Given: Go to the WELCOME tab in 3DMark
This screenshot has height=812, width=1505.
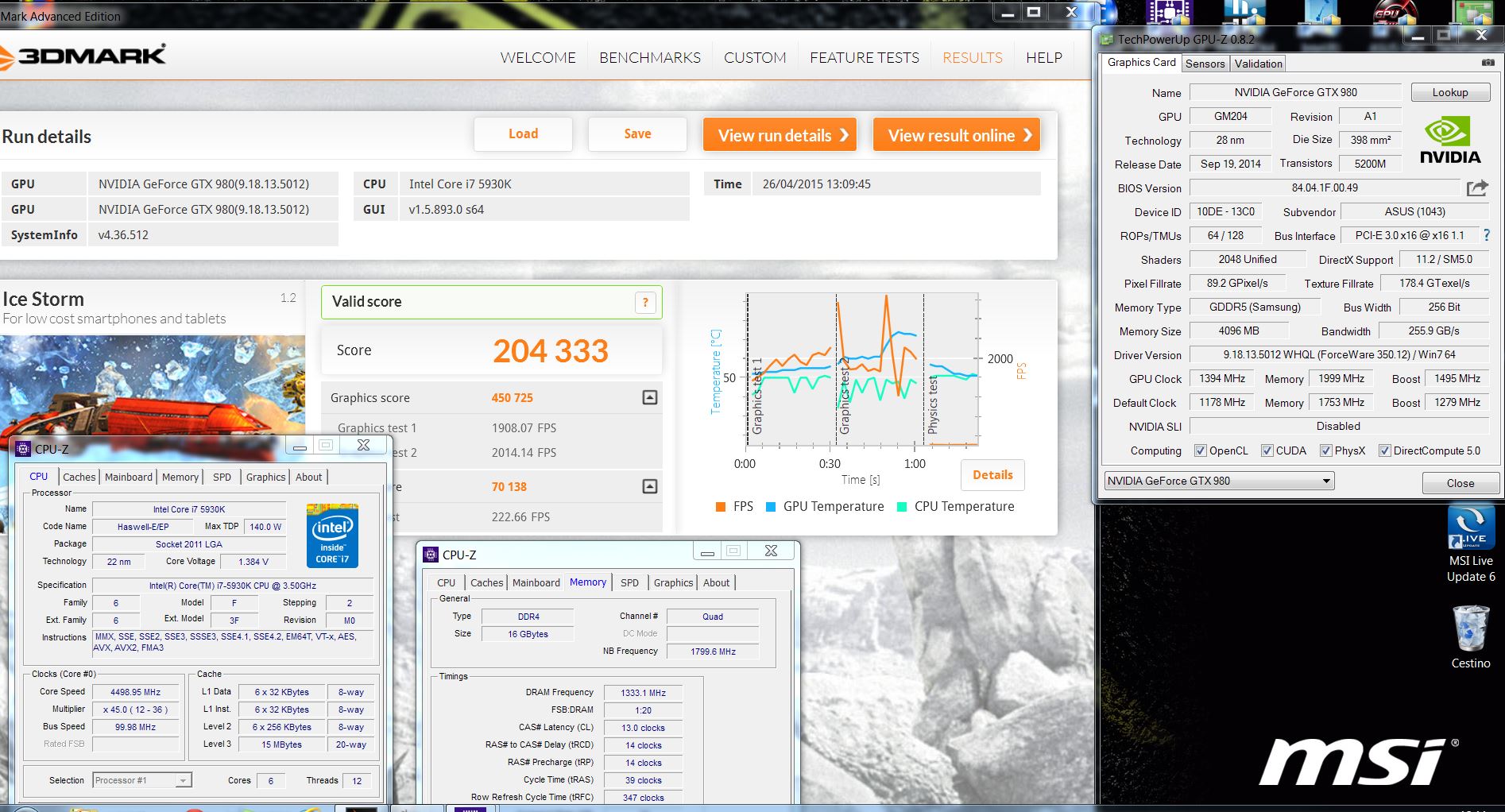Looking at the screenshot, I should [538, 58].
